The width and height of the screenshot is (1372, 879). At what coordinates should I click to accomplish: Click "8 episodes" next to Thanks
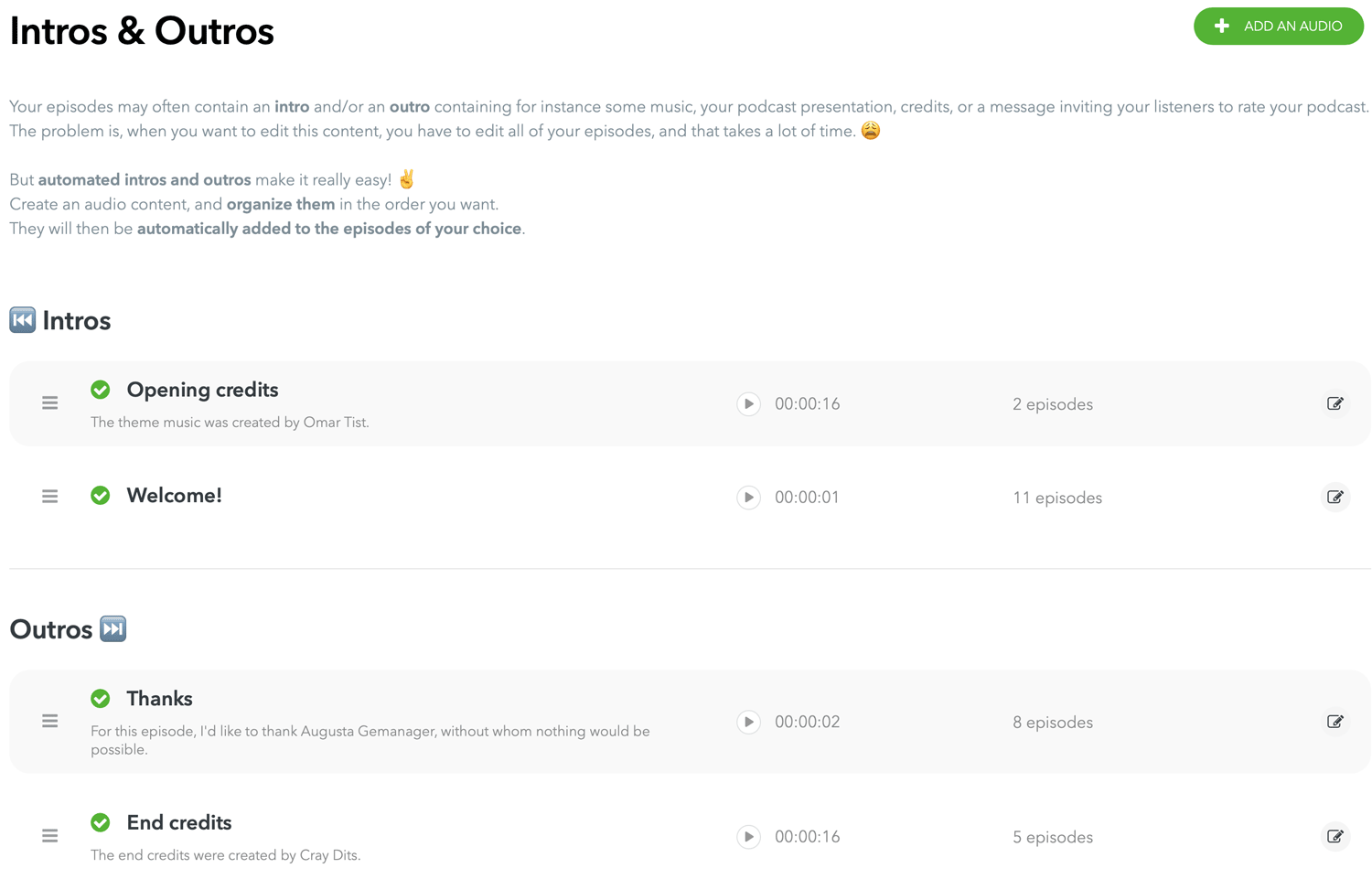click(1053, 721)
